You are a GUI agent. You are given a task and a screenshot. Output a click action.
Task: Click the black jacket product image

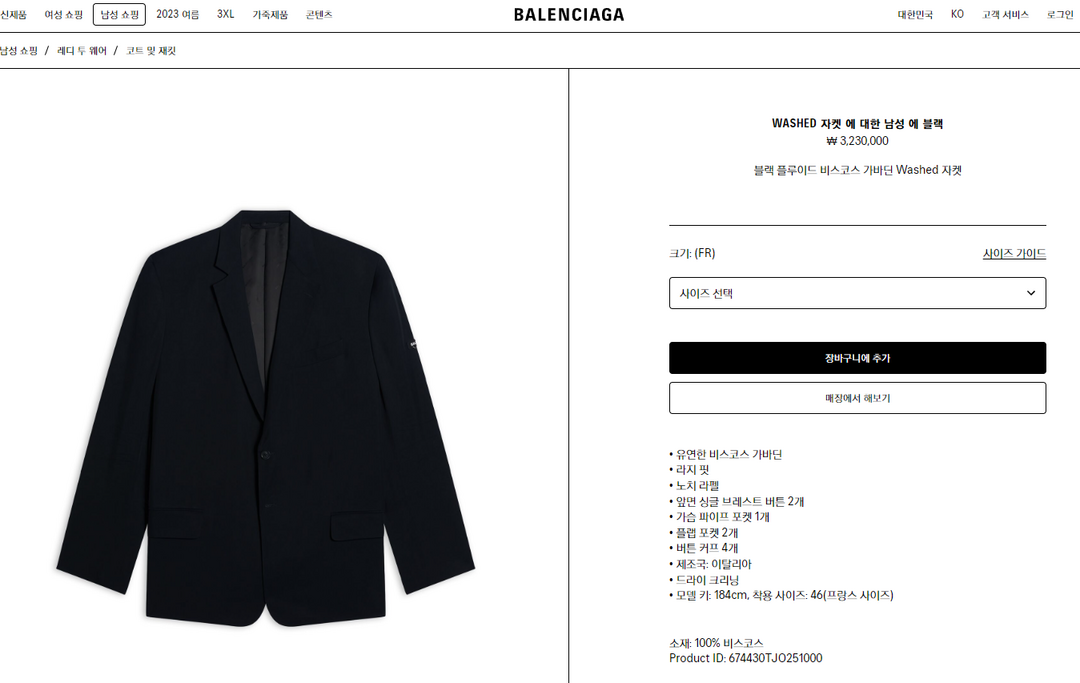(266, 419)
